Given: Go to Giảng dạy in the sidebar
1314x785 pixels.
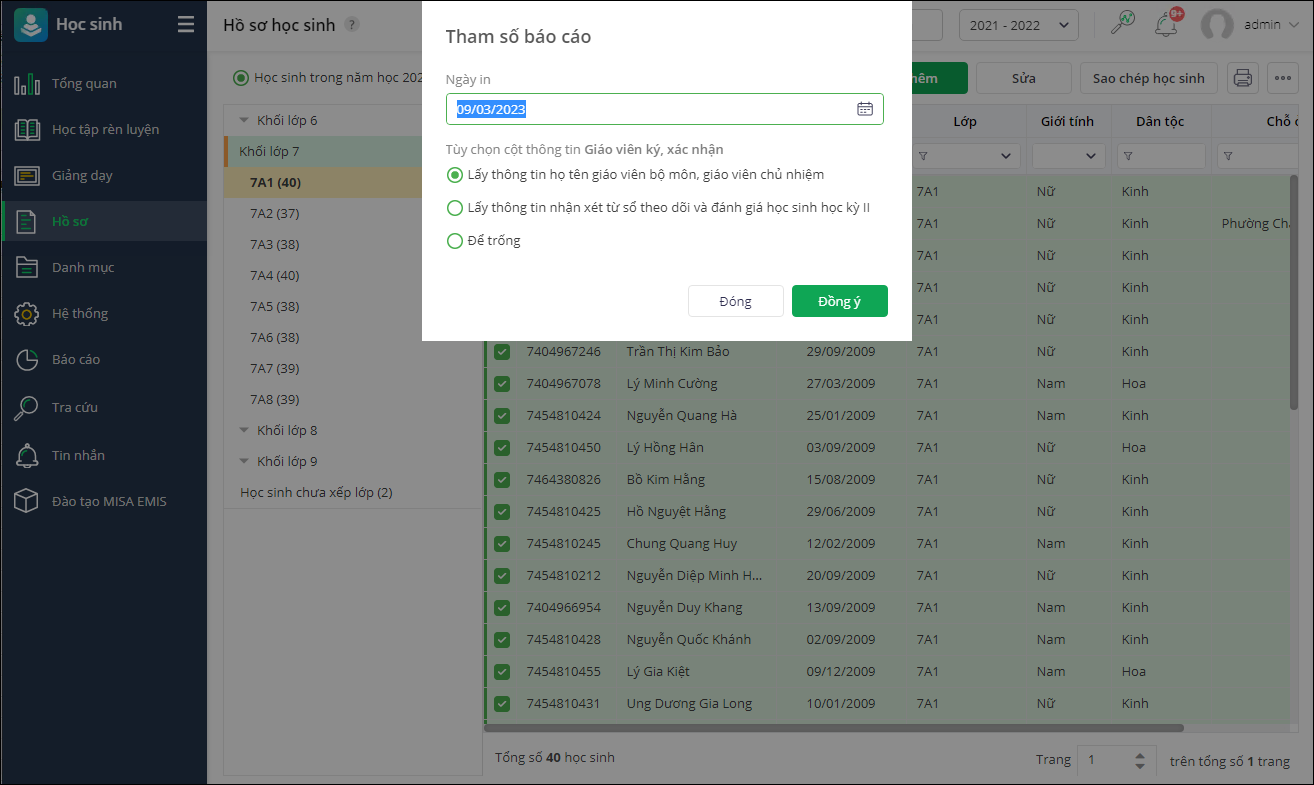Looking at the screenshot, I should point(104,175).
